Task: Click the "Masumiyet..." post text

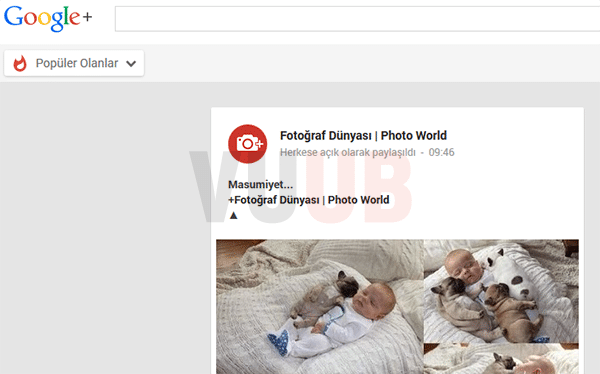Action: point(260,185)
